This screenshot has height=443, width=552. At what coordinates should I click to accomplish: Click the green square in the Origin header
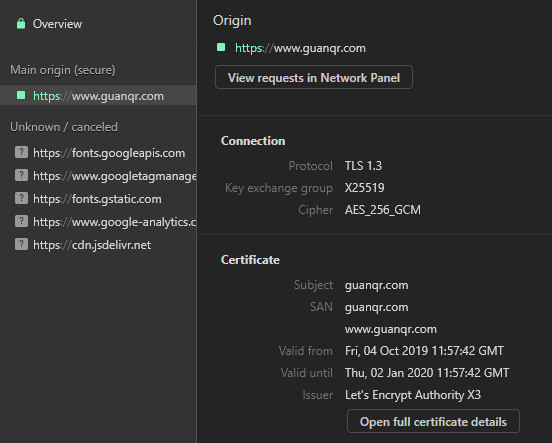click(x=221, y=47)
